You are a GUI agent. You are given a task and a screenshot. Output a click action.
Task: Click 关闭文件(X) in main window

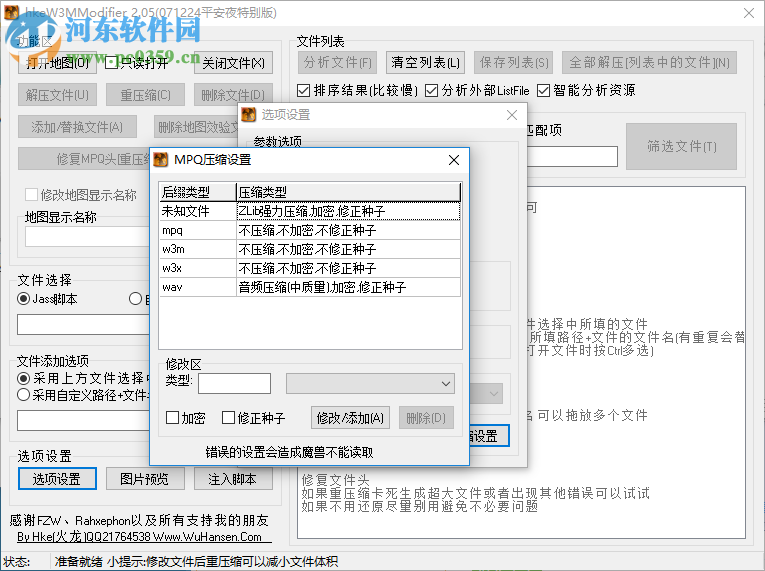(233, 63)
